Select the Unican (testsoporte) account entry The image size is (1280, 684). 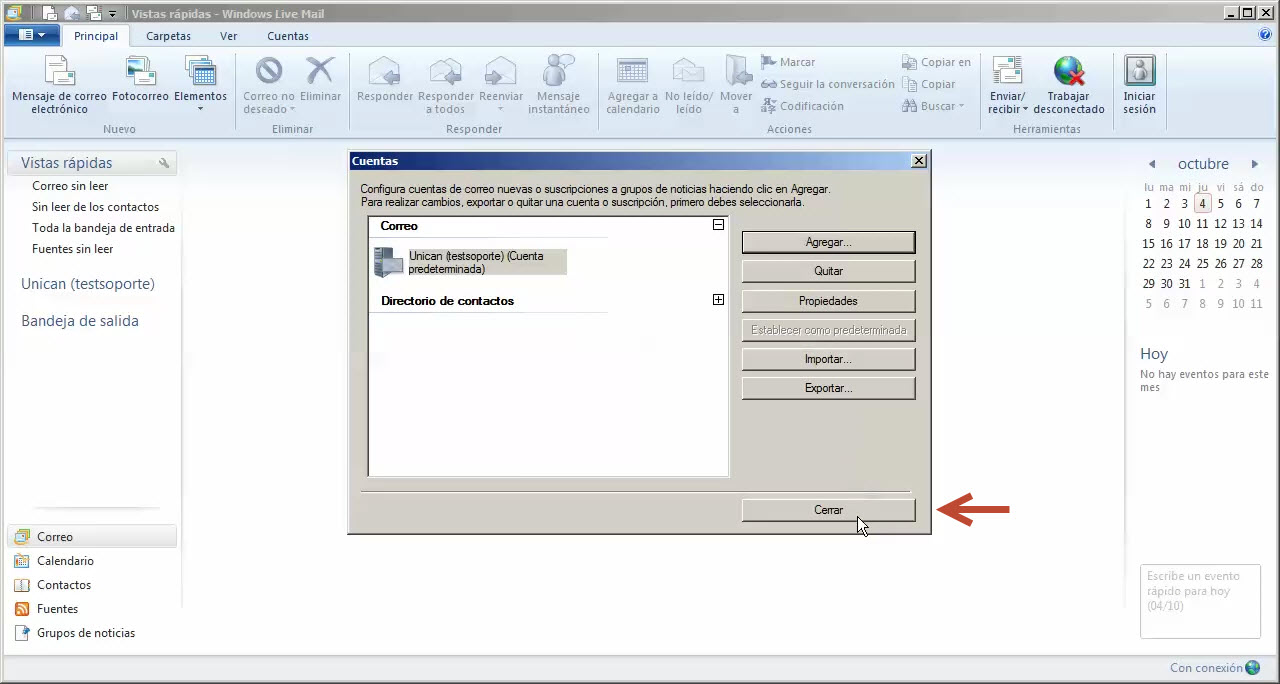pyautogui.click(x=470, y=262)
